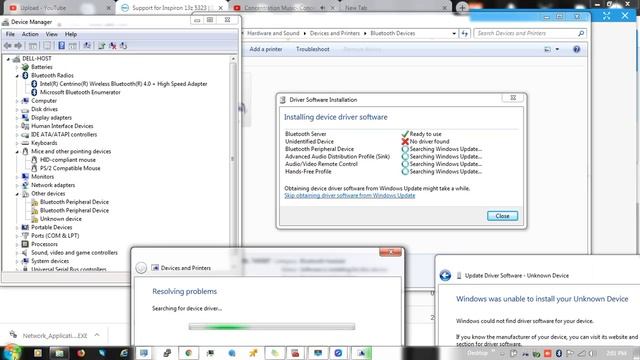Open the Help menu in Device Manager
The width and height of the screenshot is (640, 360).
tap(71, 34)
